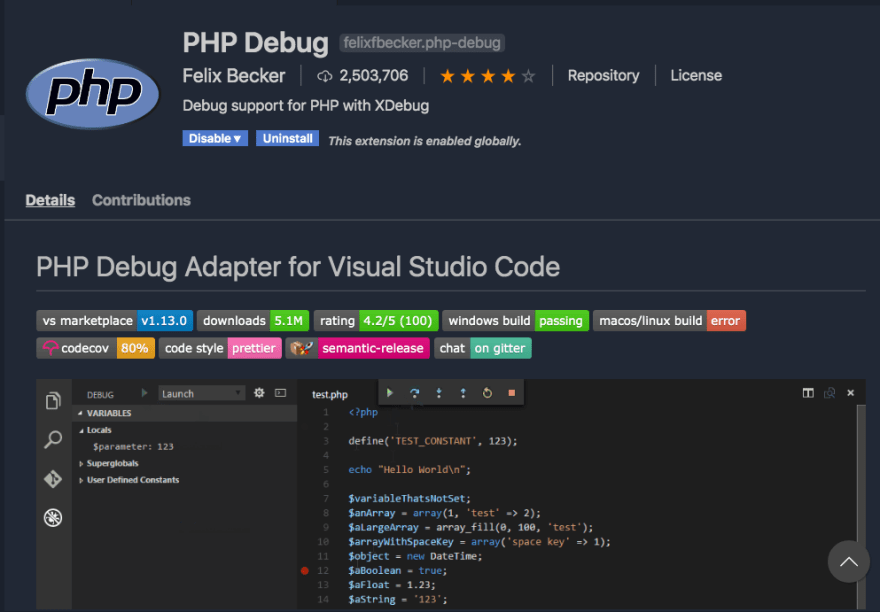Screen dimensions: 880x612
Task: Open debug console icon next to gear
Action: coord(281,393)
